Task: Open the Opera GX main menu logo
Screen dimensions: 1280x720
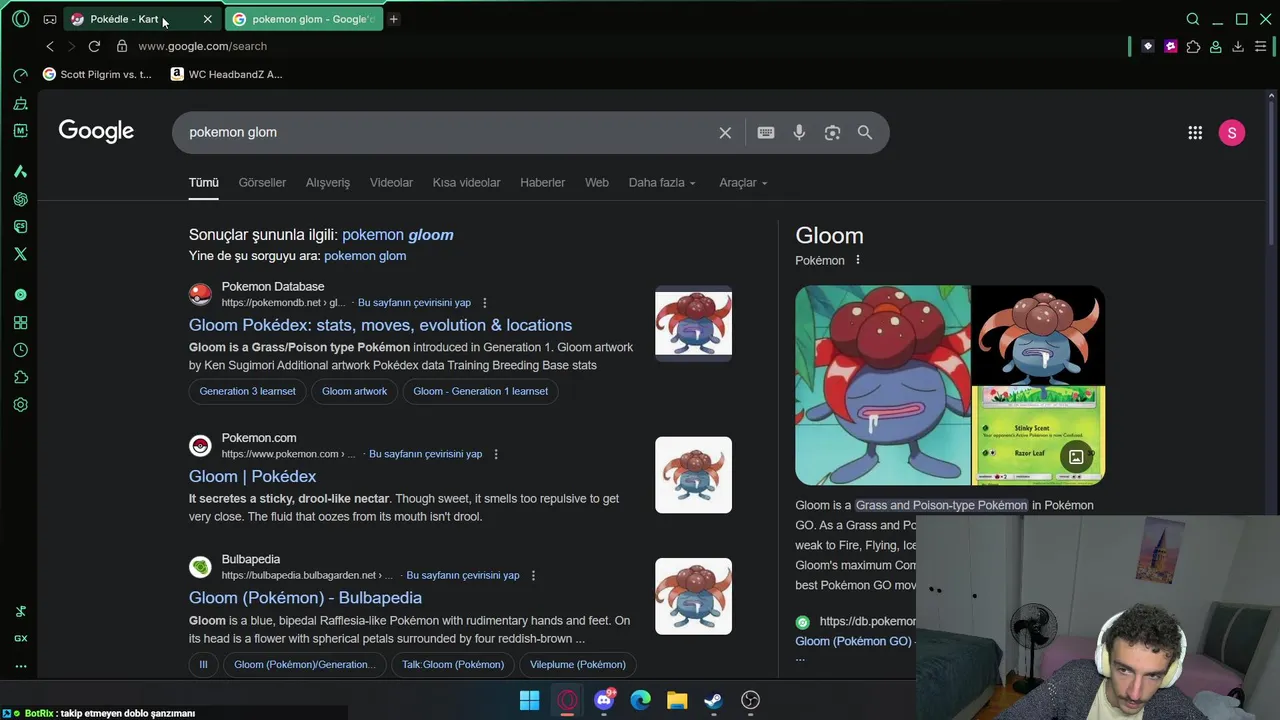Action: tap(20, 19)
